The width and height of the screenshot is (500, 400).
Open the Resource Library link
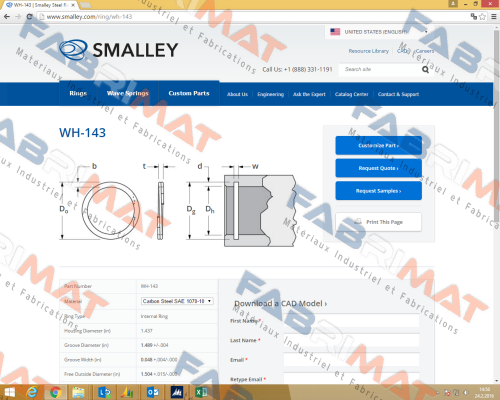369,51
